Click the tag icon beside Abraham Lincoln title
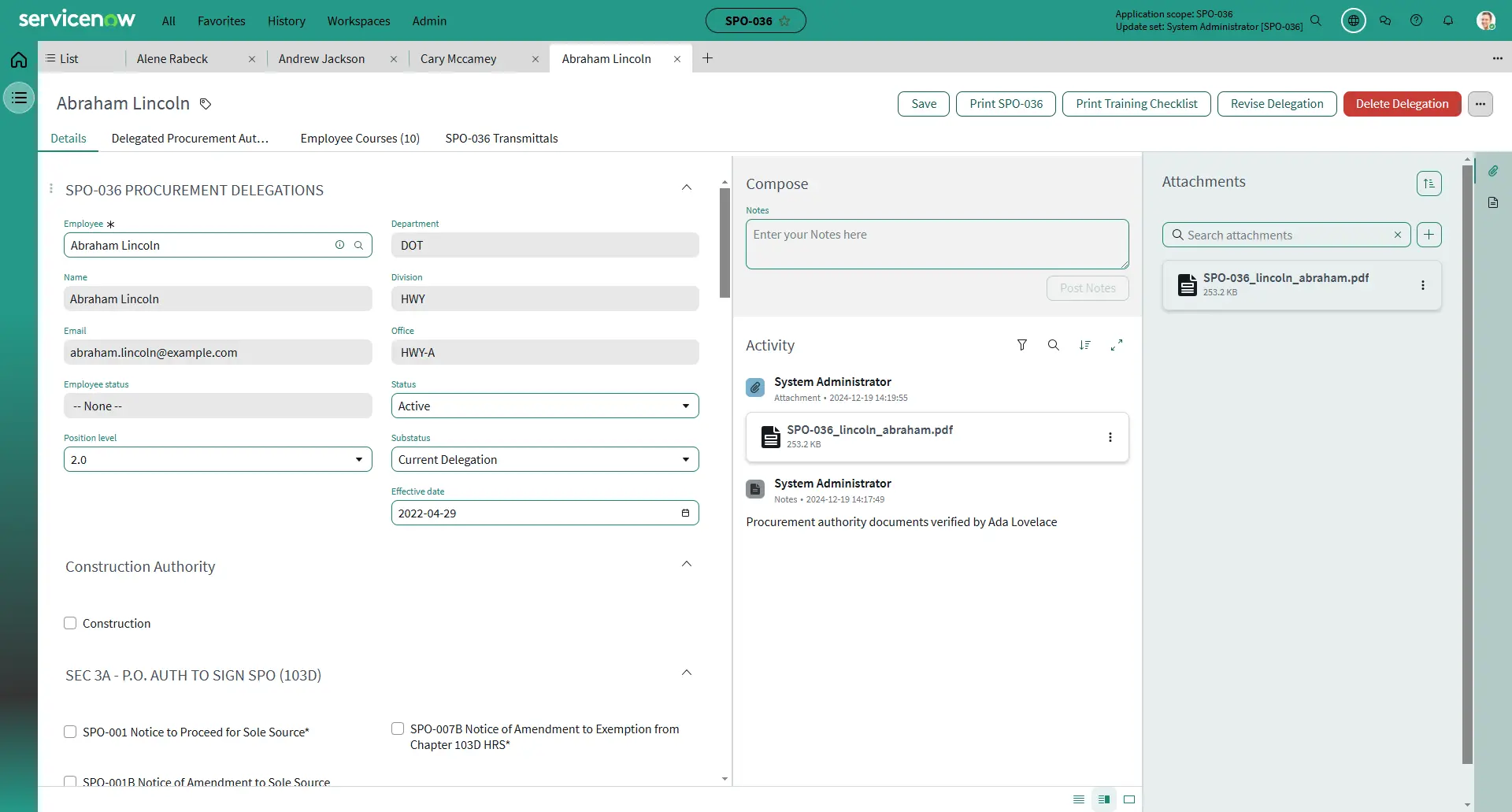Image resolution: width=1512 pixels, height=812 pixels. tap(206, 104)
